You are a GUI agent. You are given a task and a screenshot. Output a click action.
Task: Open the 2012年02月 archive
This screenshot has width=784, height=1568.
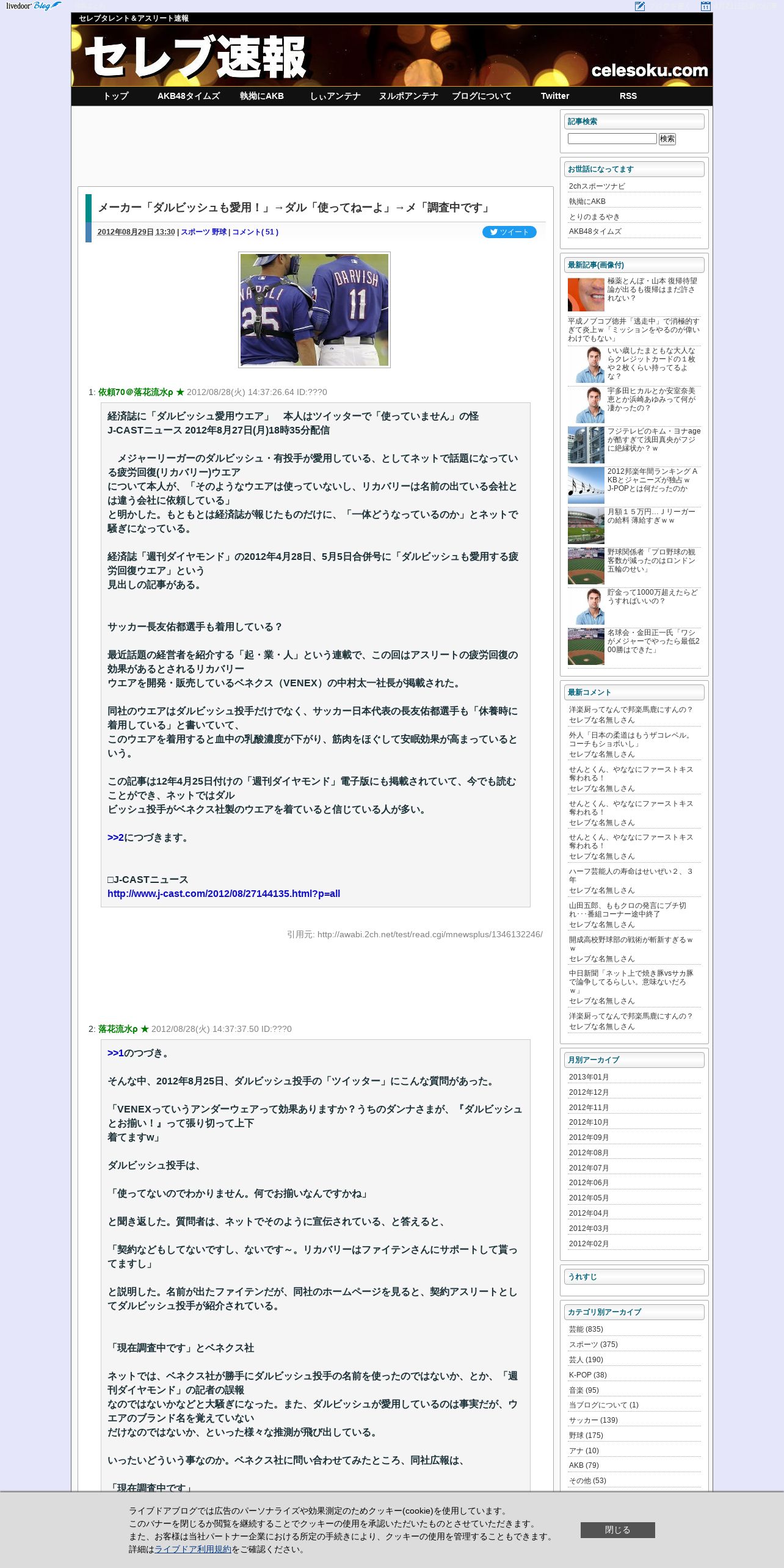tap(589, 1244)
